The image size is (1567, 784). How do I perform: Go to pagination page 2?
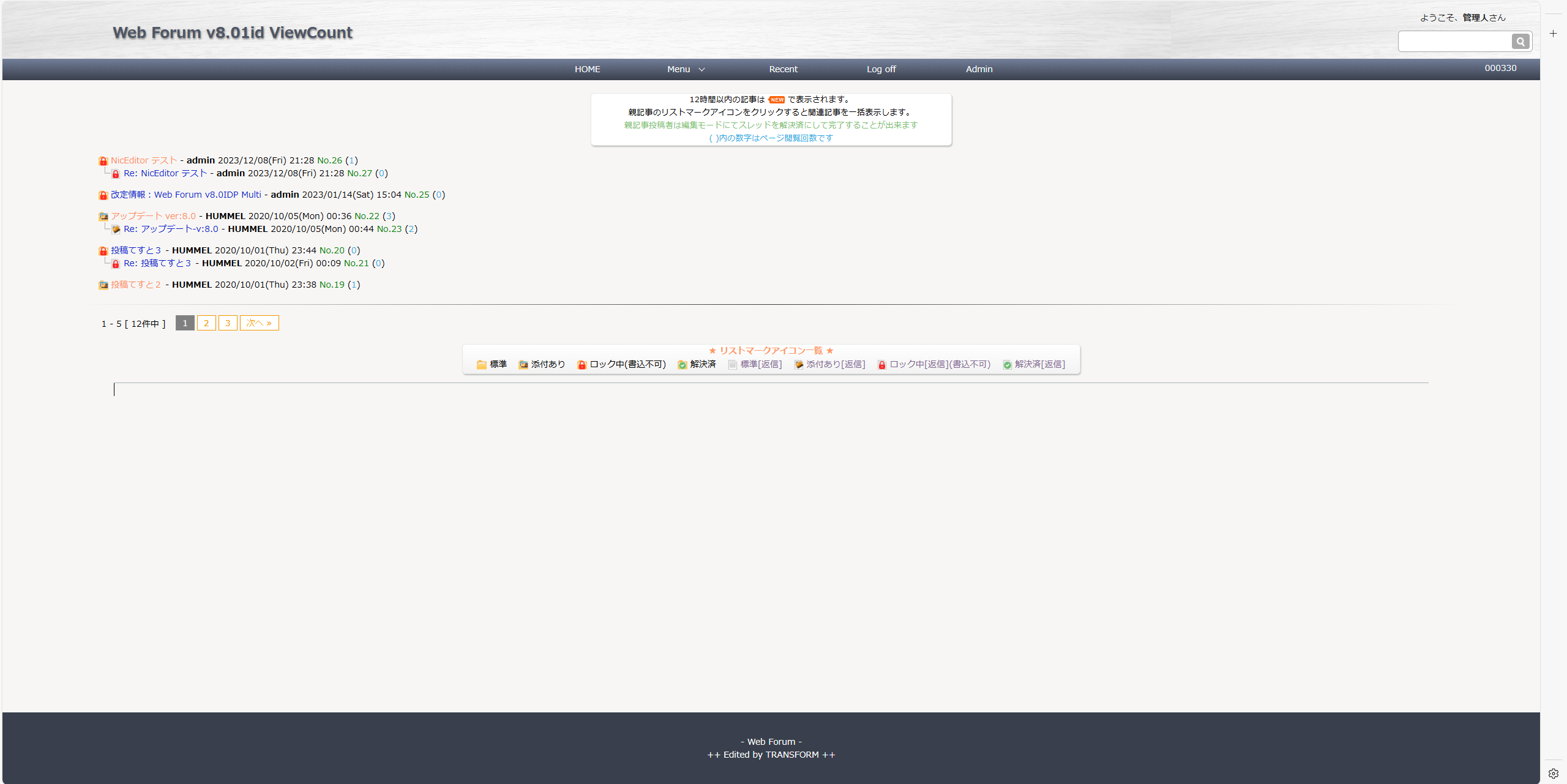(x=206, y=323)
